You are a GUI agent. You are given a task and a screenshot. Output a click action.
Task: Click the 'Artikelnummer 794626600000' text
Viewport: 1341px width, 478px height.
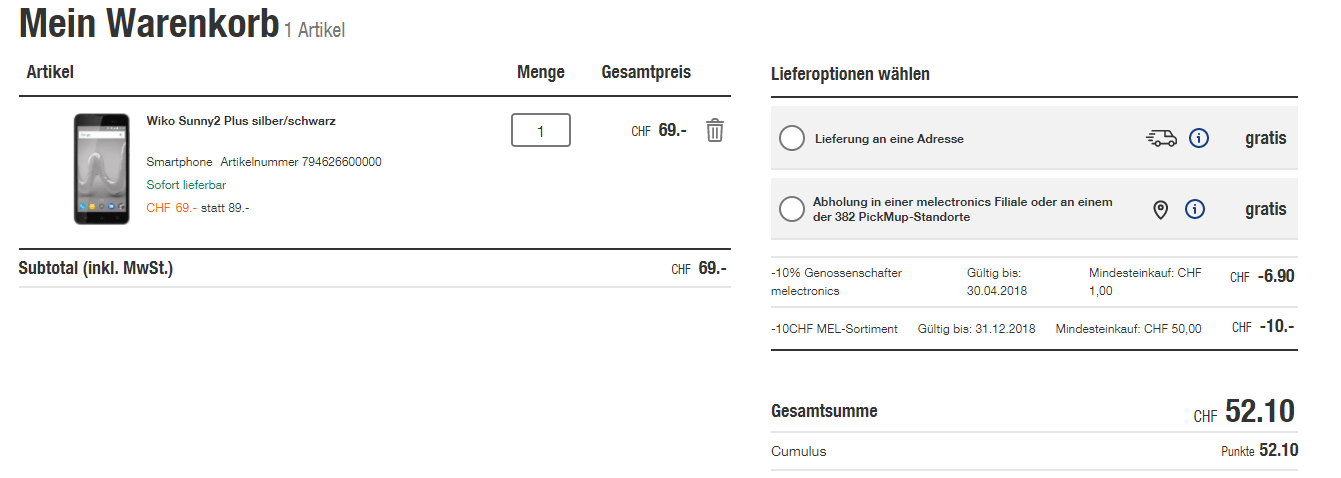coord(301,162)
